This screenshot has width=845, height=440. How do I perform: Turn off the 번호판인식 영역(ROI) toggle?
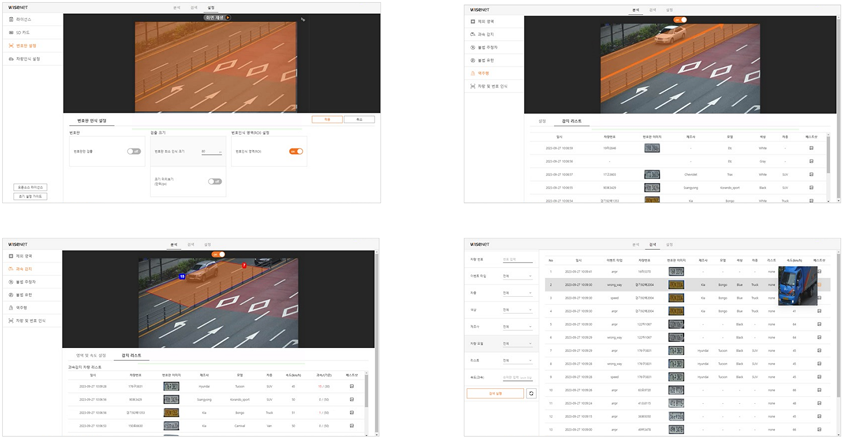pos(296,151)
